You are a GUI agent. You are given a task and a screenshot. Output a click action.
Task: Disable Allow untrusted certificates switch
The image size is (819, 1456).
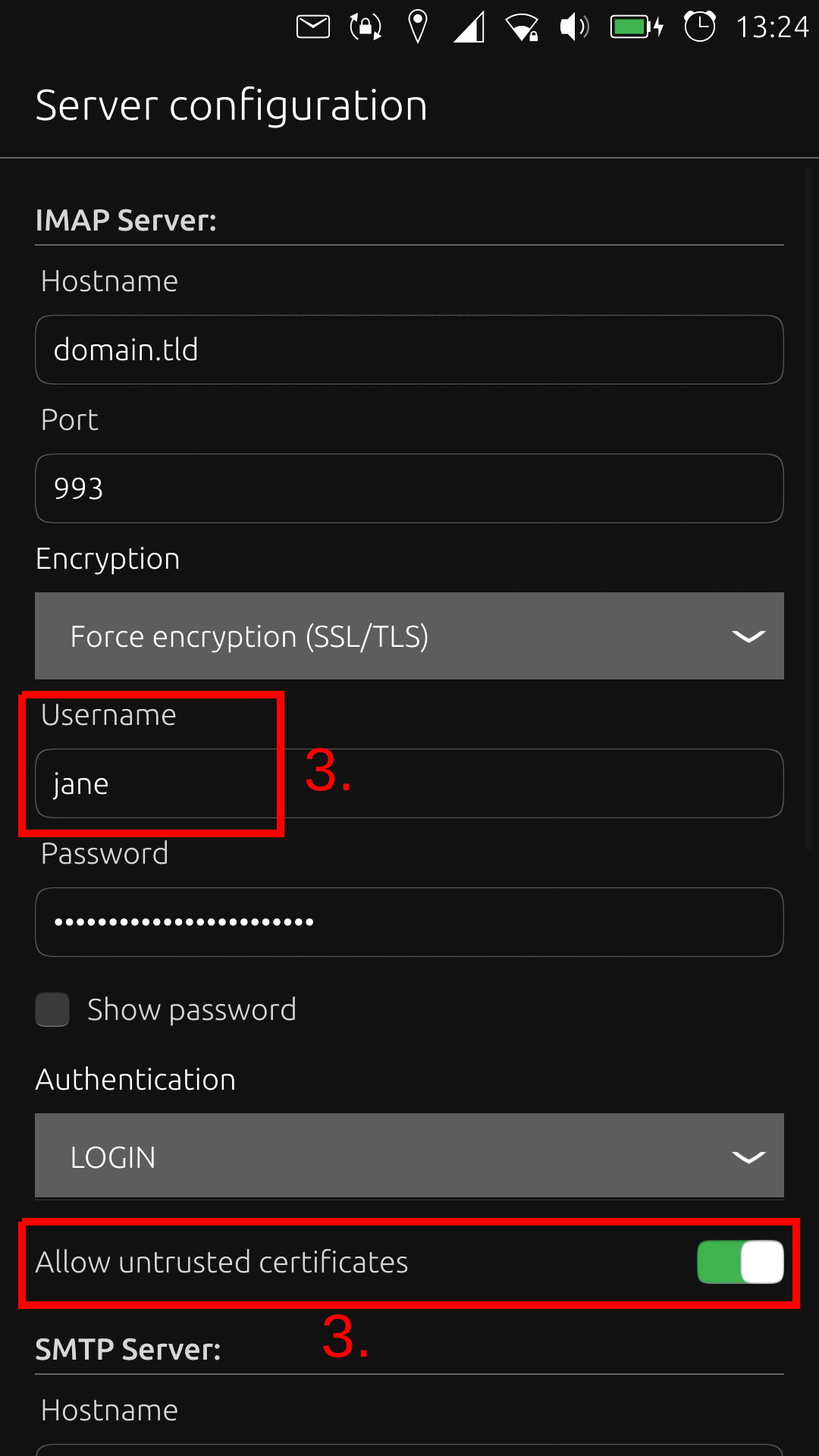pyautogui.click(x=740, y=1262)
